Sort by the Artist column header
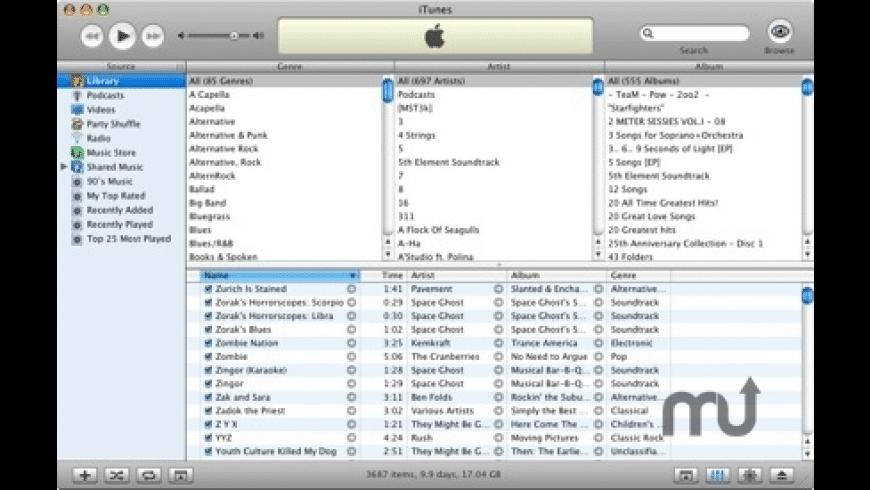This screenshot has width=870, height=490. (457, 275)
